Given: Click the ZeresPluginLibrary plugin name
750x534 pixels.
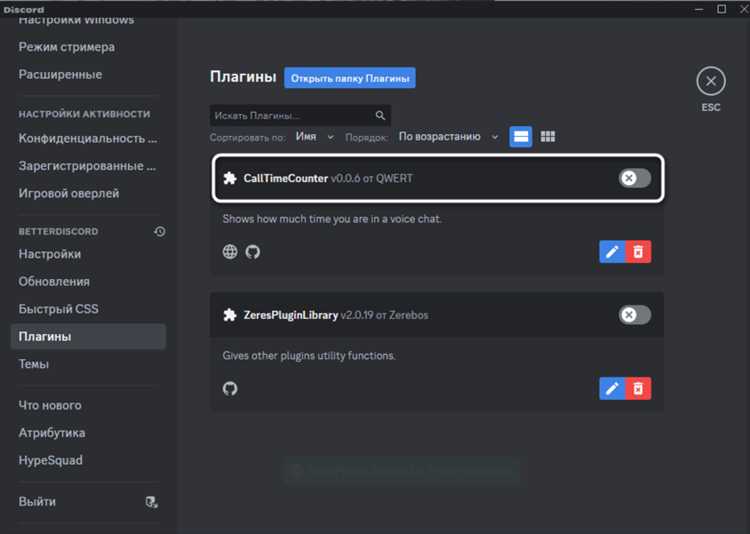Looking at the screenshot, I should click(x=290, y=315).
